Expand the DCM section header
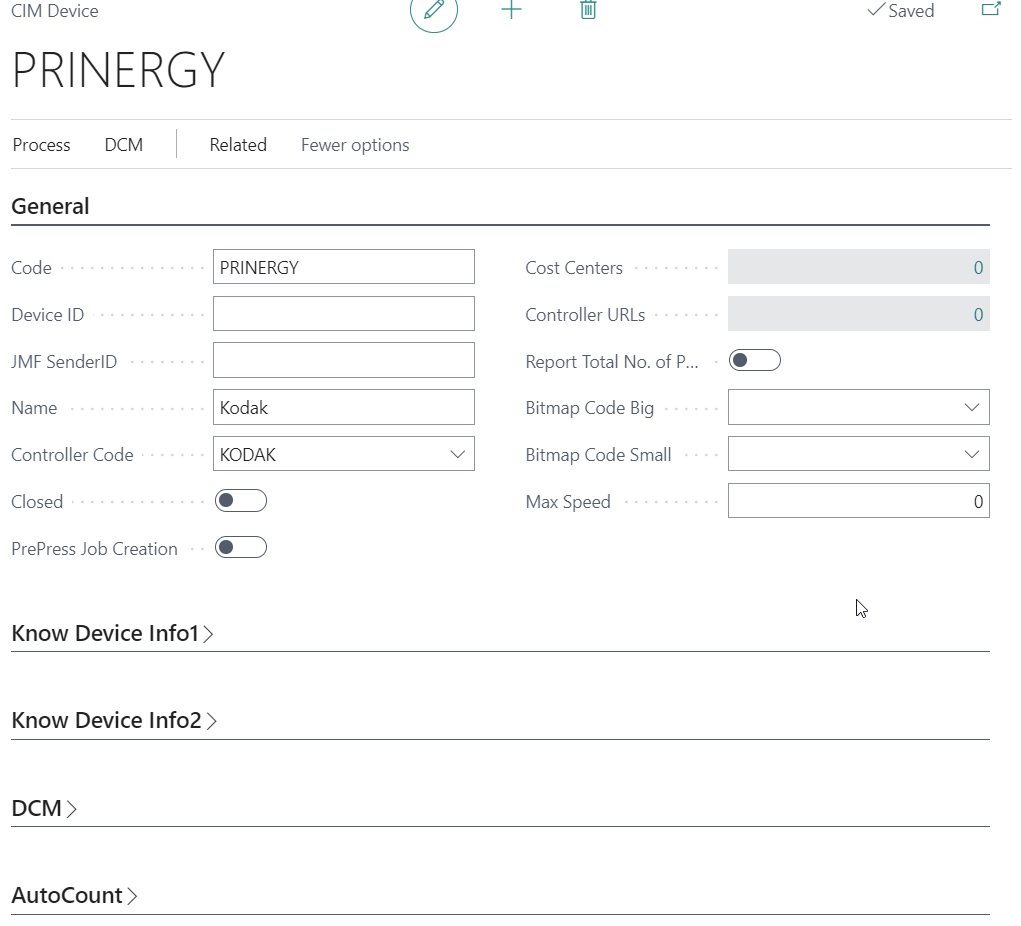 (x=44, y=808)
